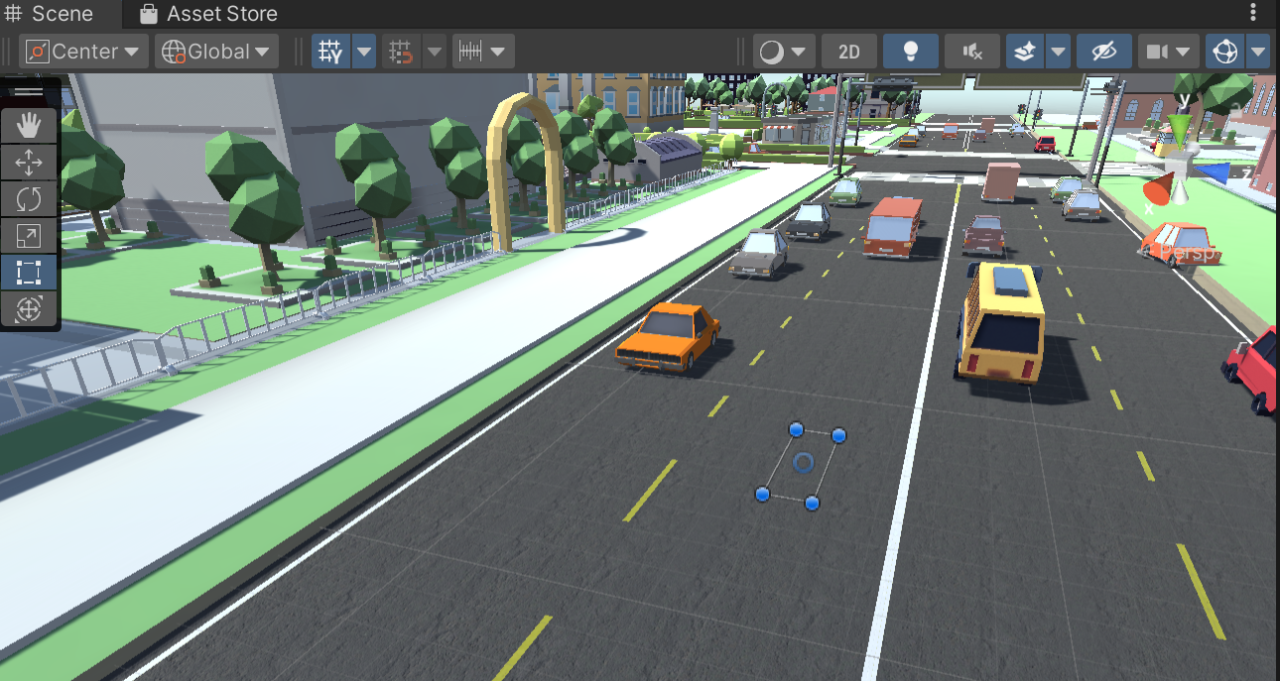Viewport: 1280px width, 681px height.
Task: Select the Scale tool
Action: [x=29, y=236]
